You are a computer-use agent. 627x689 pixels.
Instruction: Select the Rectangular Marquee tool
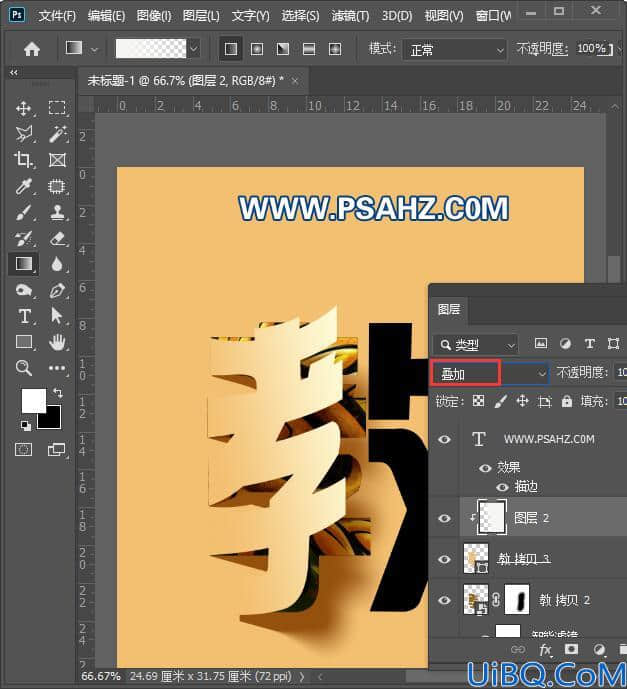click(x=57, y=108)
